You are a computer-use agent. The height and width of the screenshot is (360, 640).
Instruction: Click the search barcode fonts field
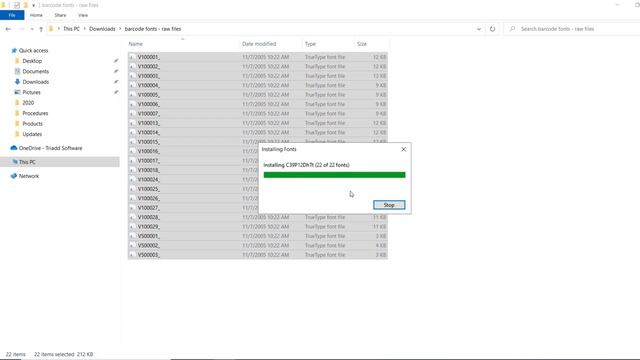pyautogui.click(x=571, y=29)
